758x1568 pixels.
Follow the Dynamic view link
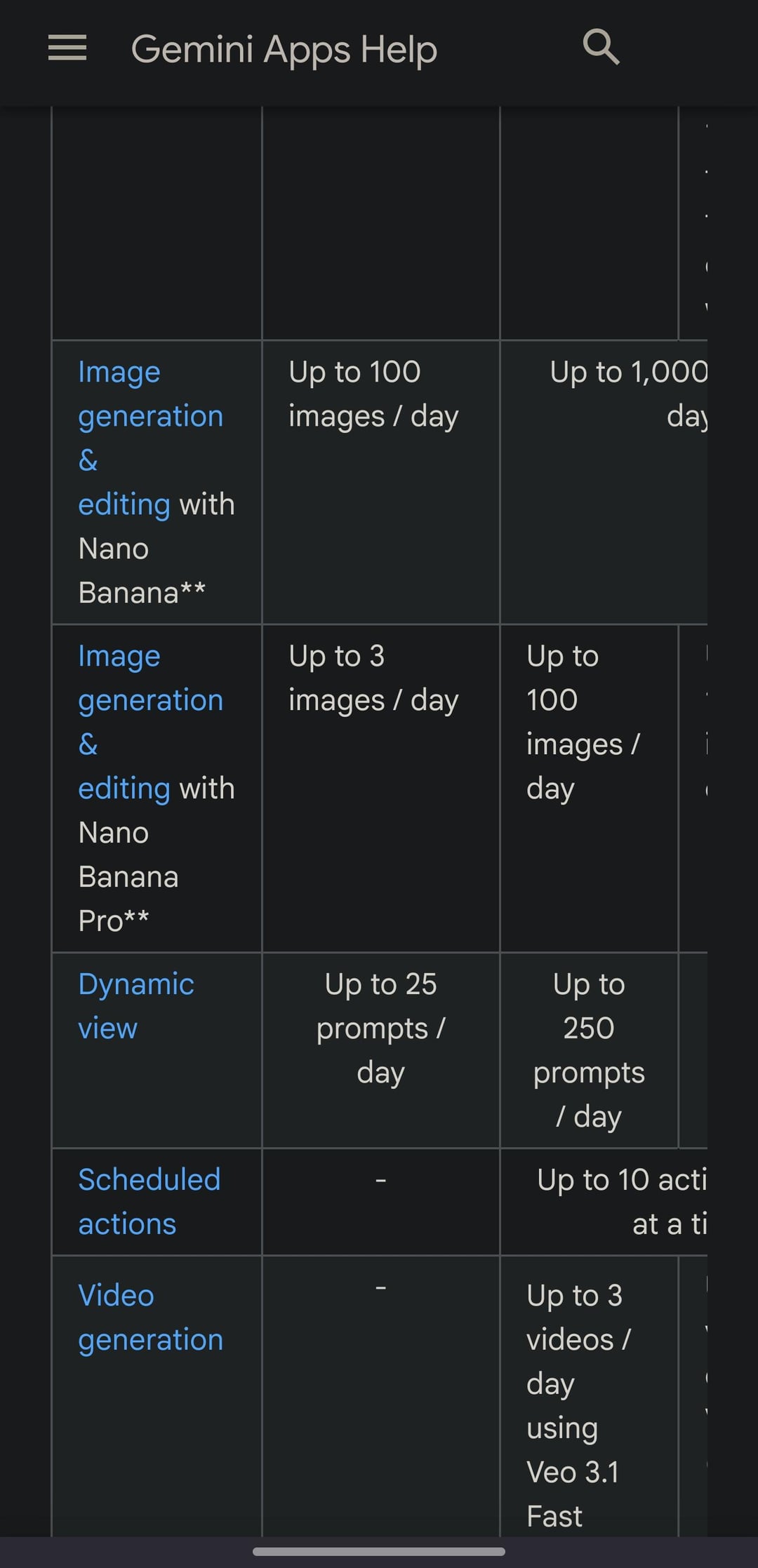tap(135, 1006)
